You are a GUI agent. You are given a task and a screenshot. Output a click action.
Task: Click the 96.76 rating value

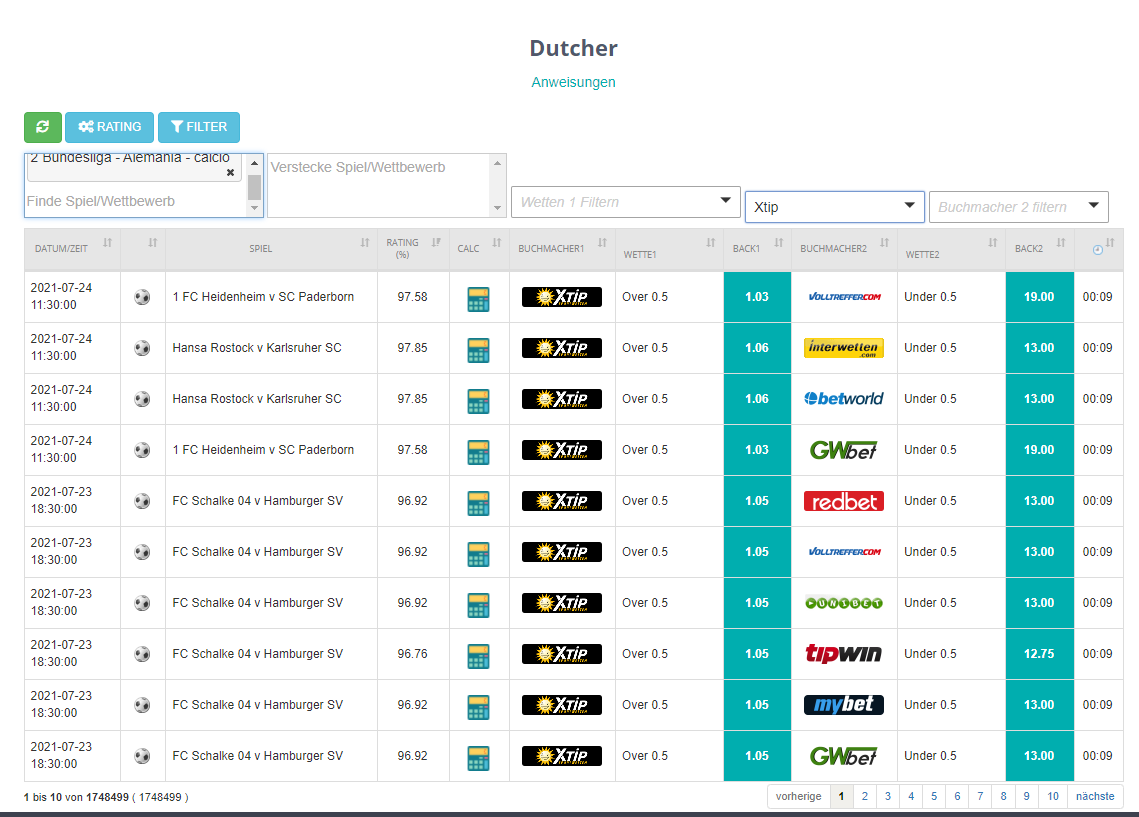413,654
